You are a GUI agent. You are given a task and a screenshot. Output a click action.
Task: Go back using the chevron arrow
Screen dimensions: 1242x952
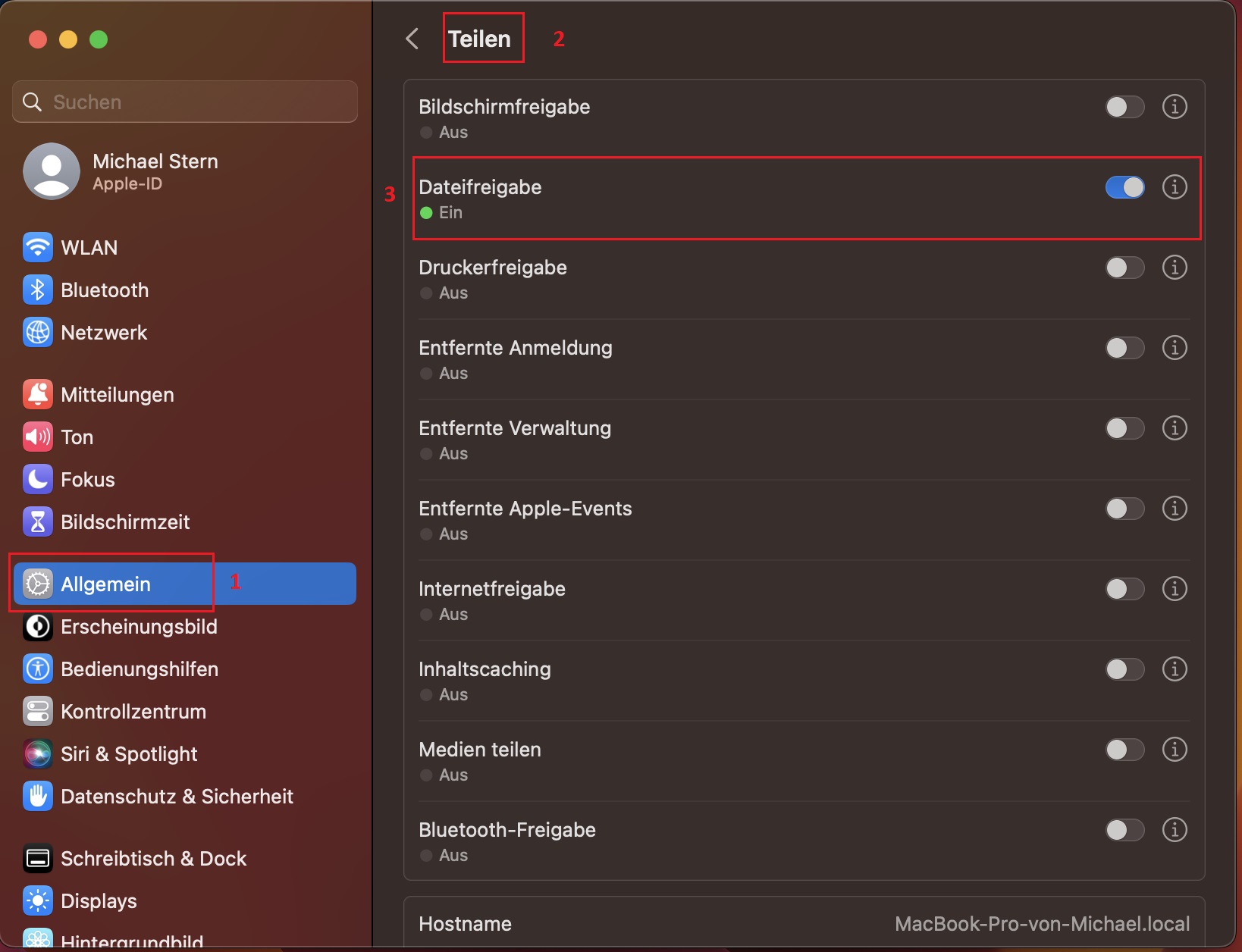pyautogui.click(x=412, y=39)
